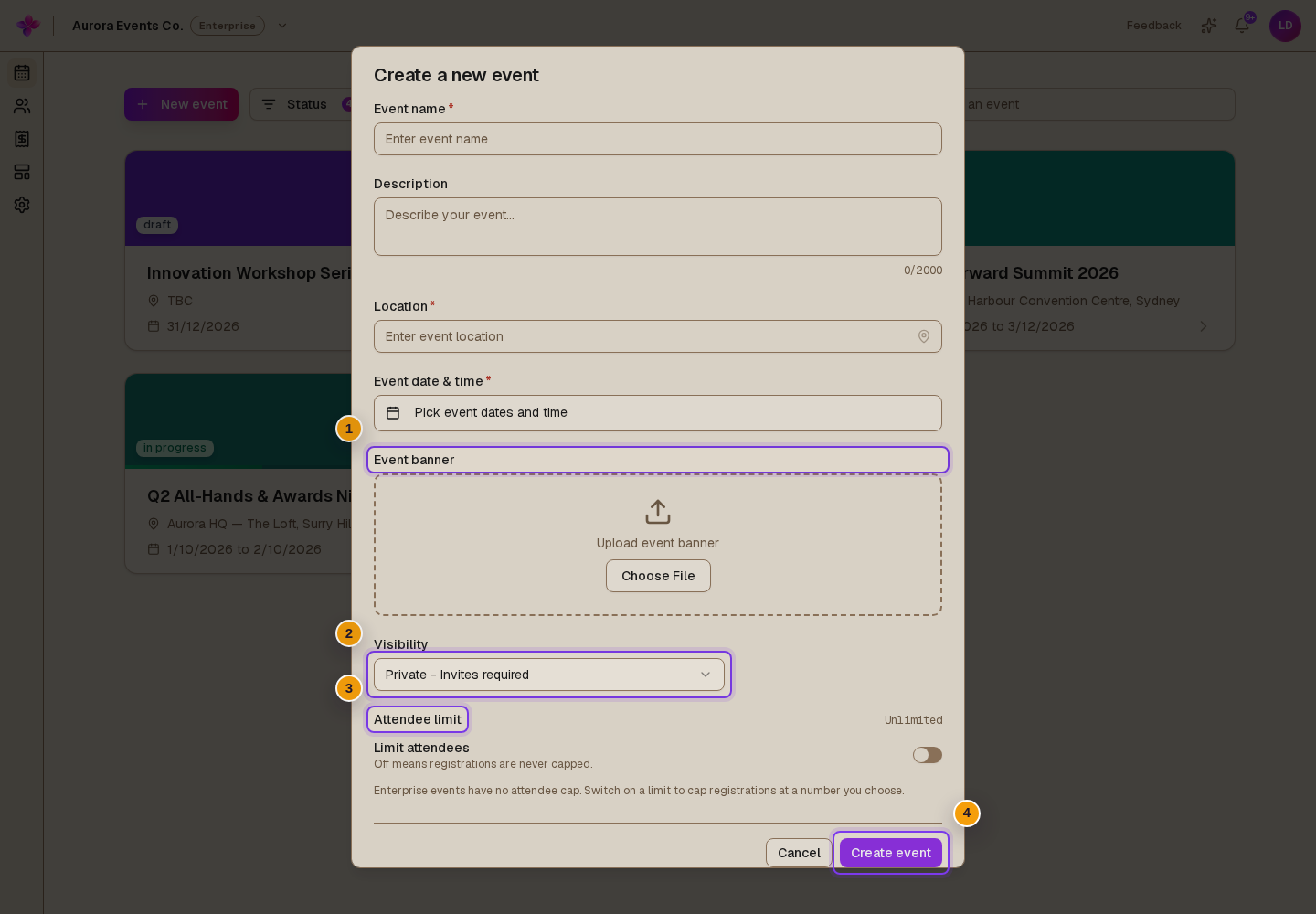Expand the Aurora Events Co. organization switcher chevron

pyautogui.click(x=282, y=26)
